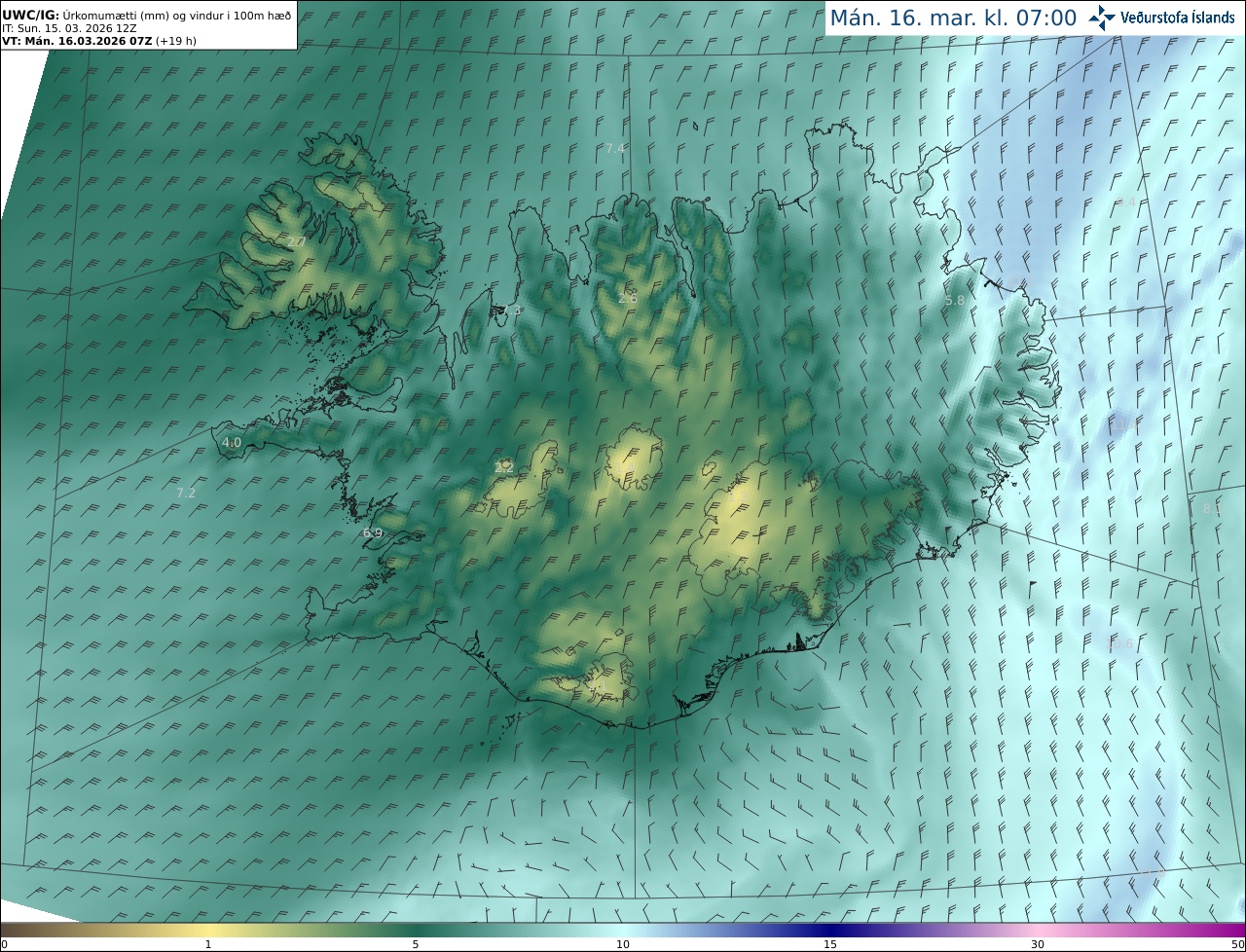This screenshot has height=952, width=1246.
Task: Click the 10.6 value southeast of Iceland
Action: [x=1120, y=643]
